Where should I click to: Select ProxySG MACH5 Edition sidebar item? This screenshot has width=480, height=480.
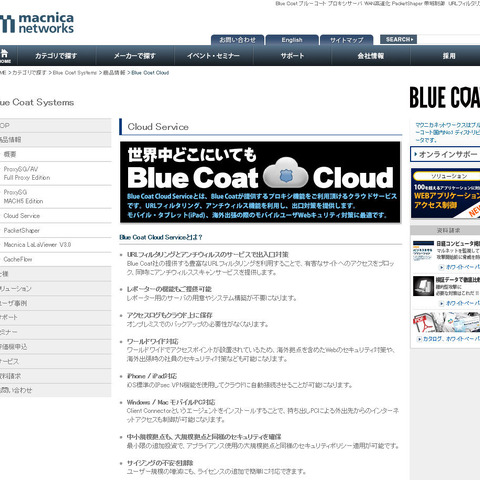point(56,197)
